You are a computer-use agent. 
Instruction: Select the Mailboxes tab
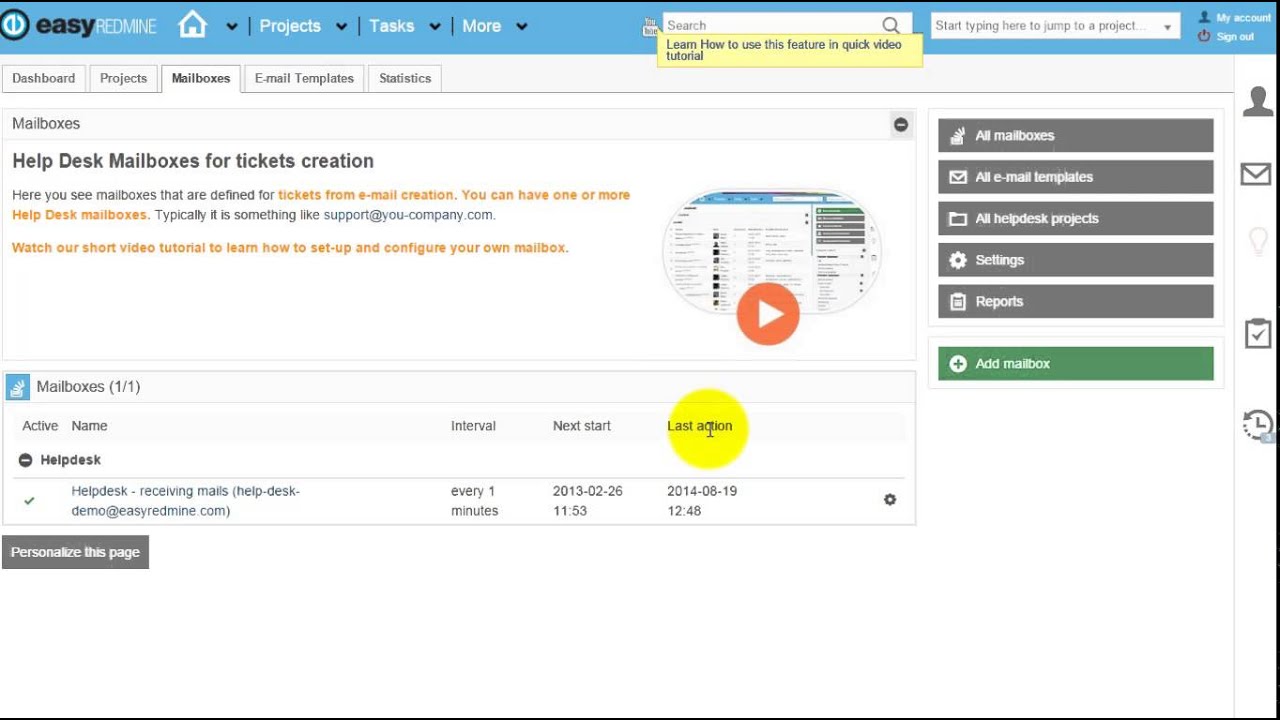point(201,78)
